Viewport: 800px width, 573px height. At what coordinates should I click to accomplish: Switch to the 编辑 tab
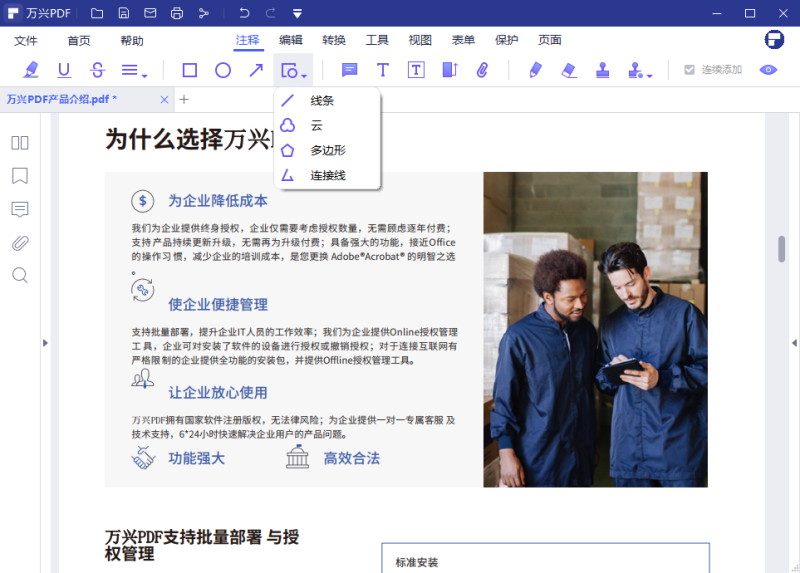pyautogui.click(x=291, y=40)
